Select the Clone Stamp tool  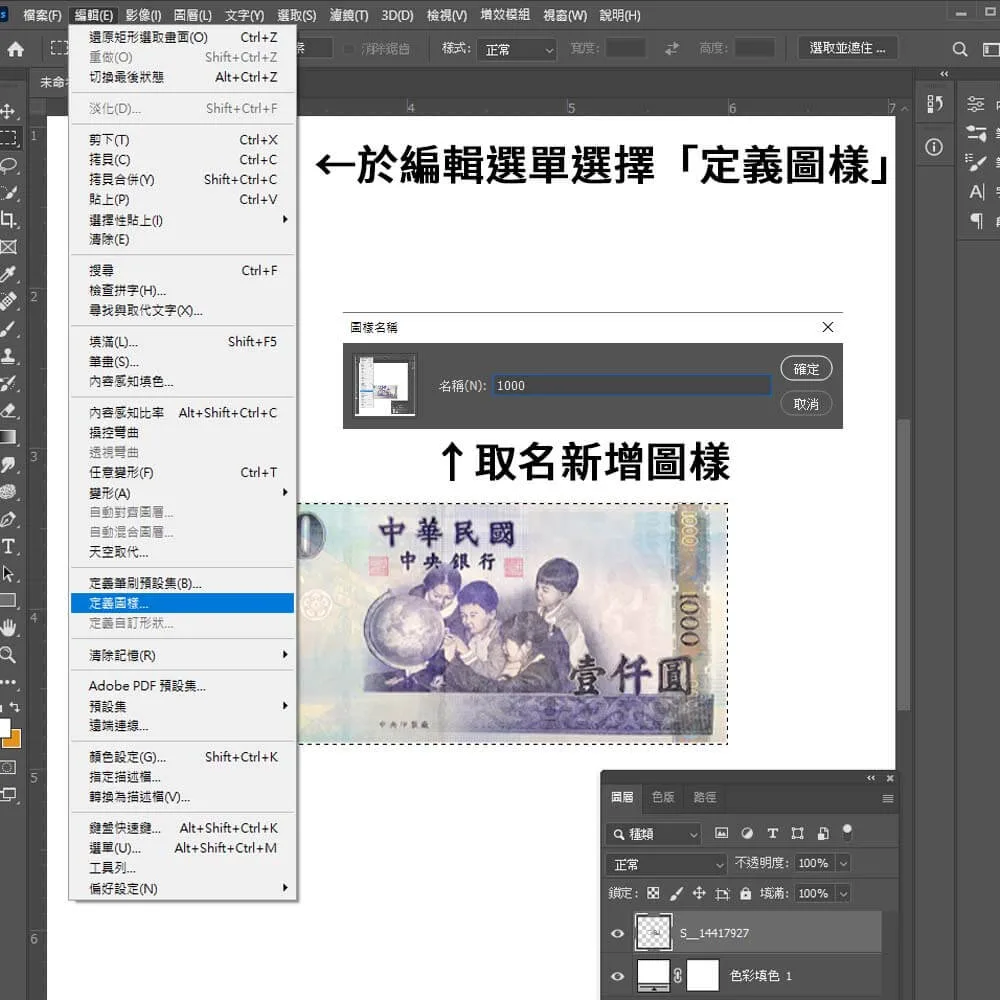click(x=8, y=356)
